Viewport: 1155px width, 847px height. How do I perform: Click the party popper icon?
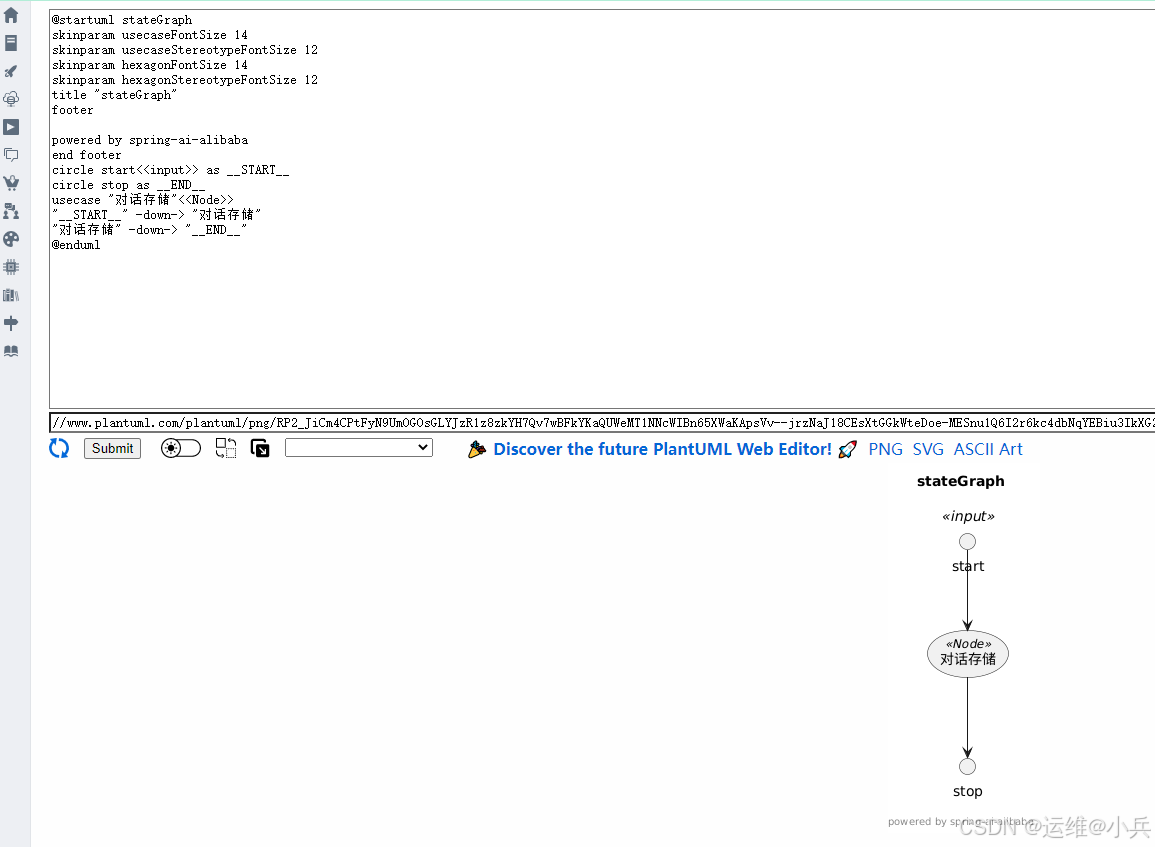click(x=477, y=449)
